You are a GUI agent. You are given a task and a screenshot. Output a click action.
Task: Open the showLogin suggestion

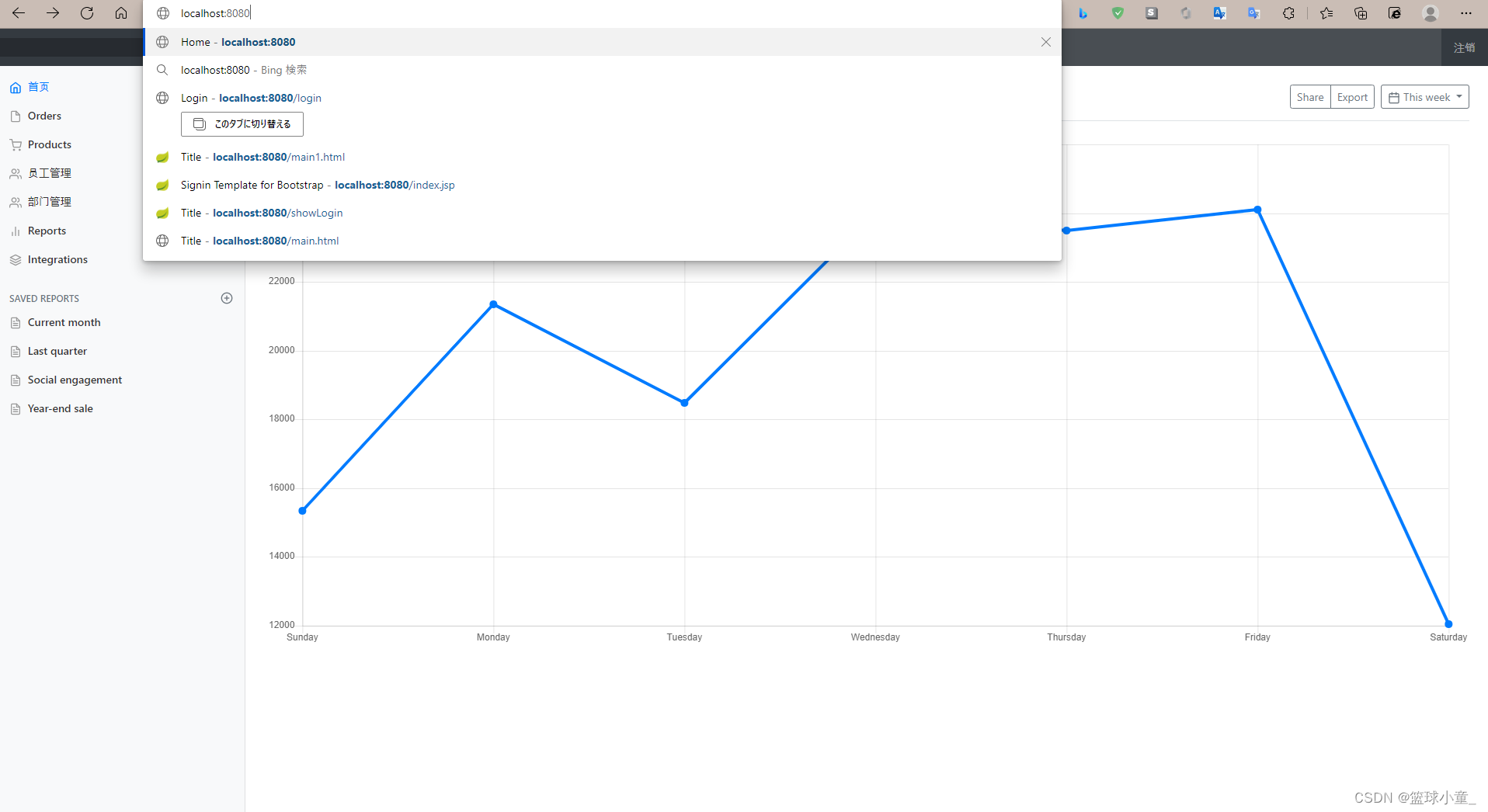[602, 213]
